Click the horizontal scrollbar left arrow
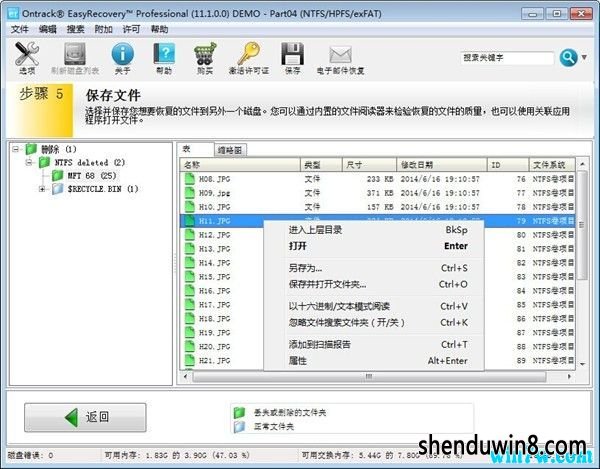The image size is (600, 469). click(x=186, y=377)
